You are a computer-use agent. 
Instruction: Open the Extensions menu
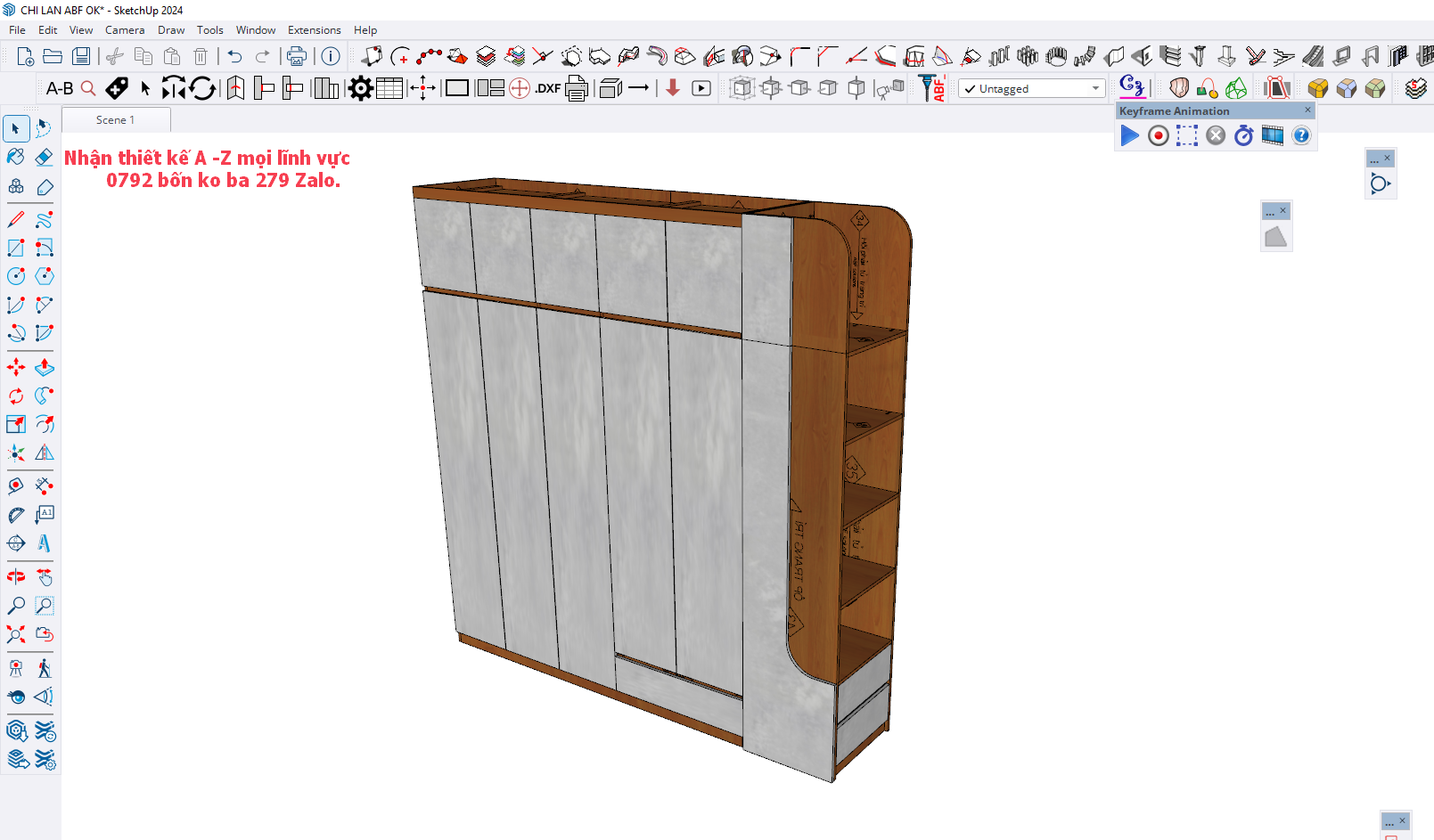[x=314, y=30]
